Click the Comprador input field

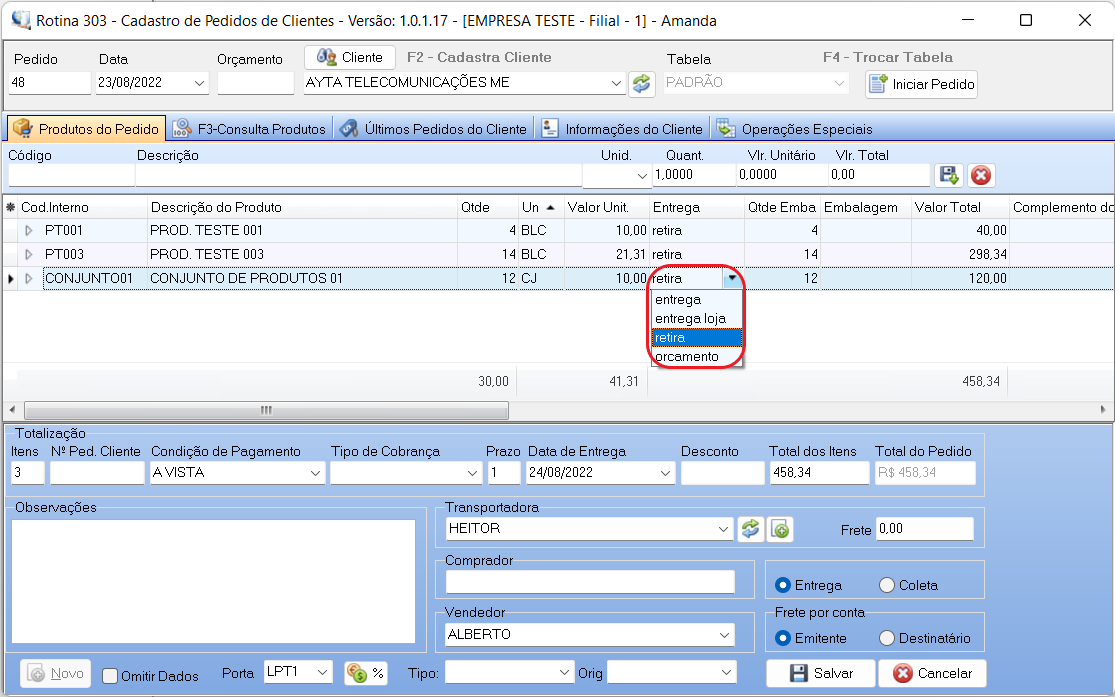[x=590, y=582]
